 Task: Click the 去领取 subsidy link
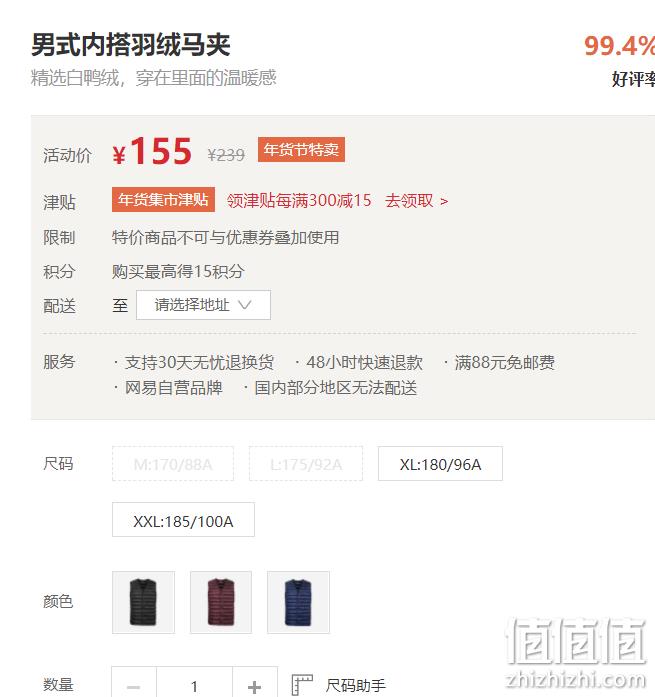tap(409, 200)
